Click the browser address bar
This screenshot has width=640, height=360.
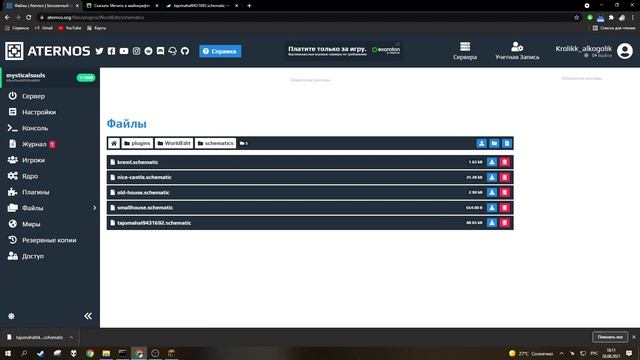click(x=306, y=18)
